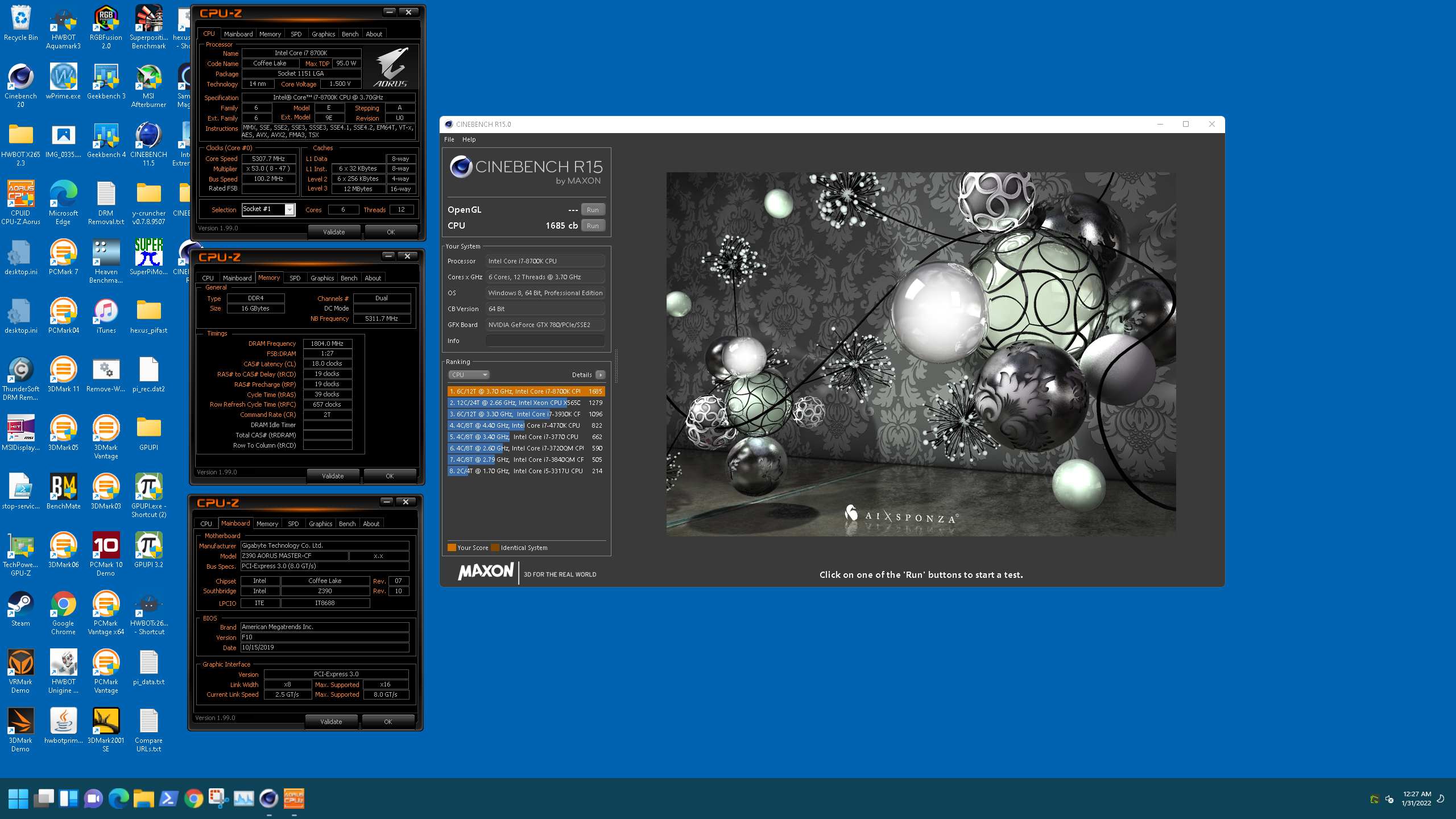Open Graphics tab in CPU-Z Memory window
Screen dimensions: 1456x819
tap(322, 278)
